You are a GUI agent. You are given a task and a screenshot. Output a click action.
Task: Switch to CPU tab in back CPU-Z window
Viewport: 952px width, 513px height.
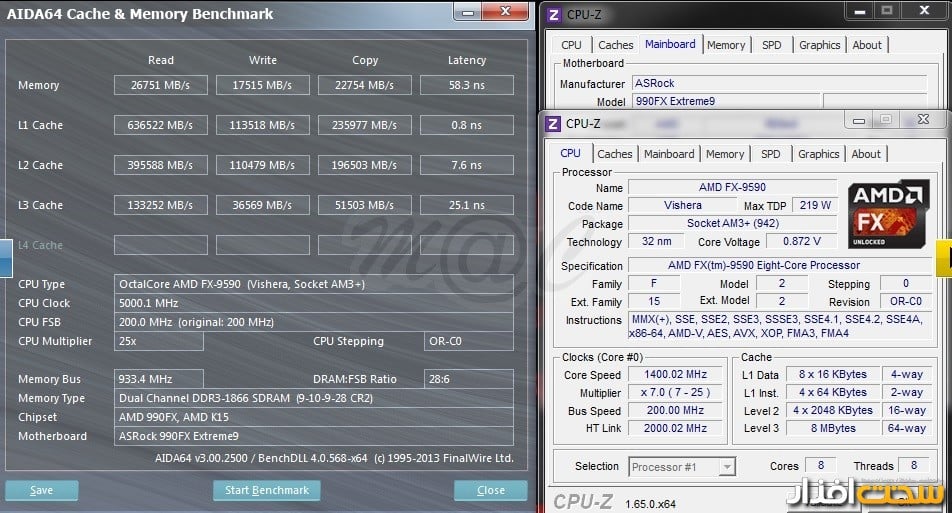(x=571, y=45)
